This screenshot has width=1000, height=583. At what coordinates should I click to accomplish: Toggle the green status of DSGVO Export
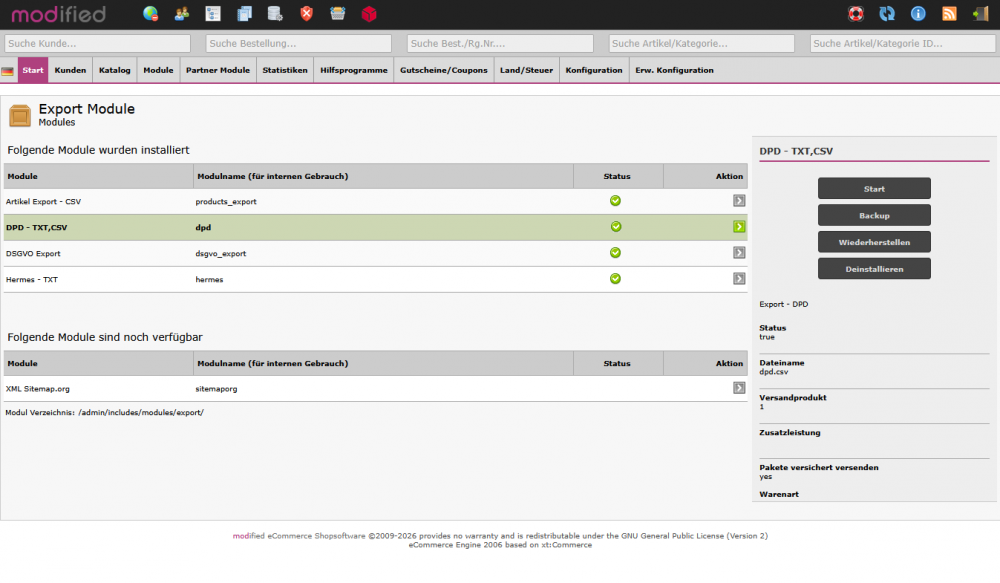tap(616, 253)
